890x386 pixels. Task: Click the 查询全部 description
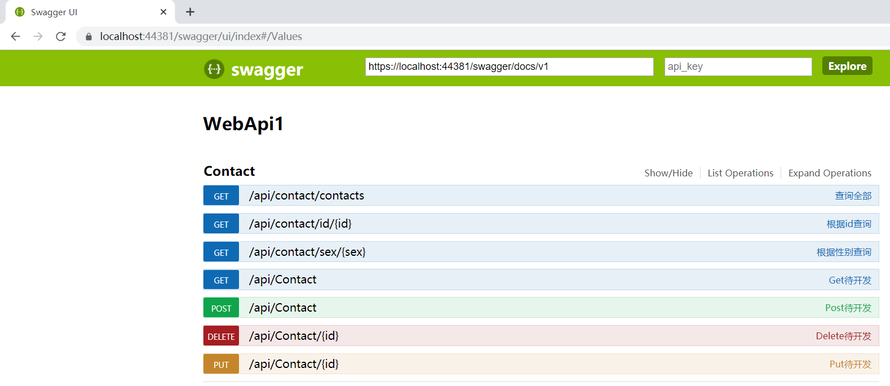(x=853, y=196)
